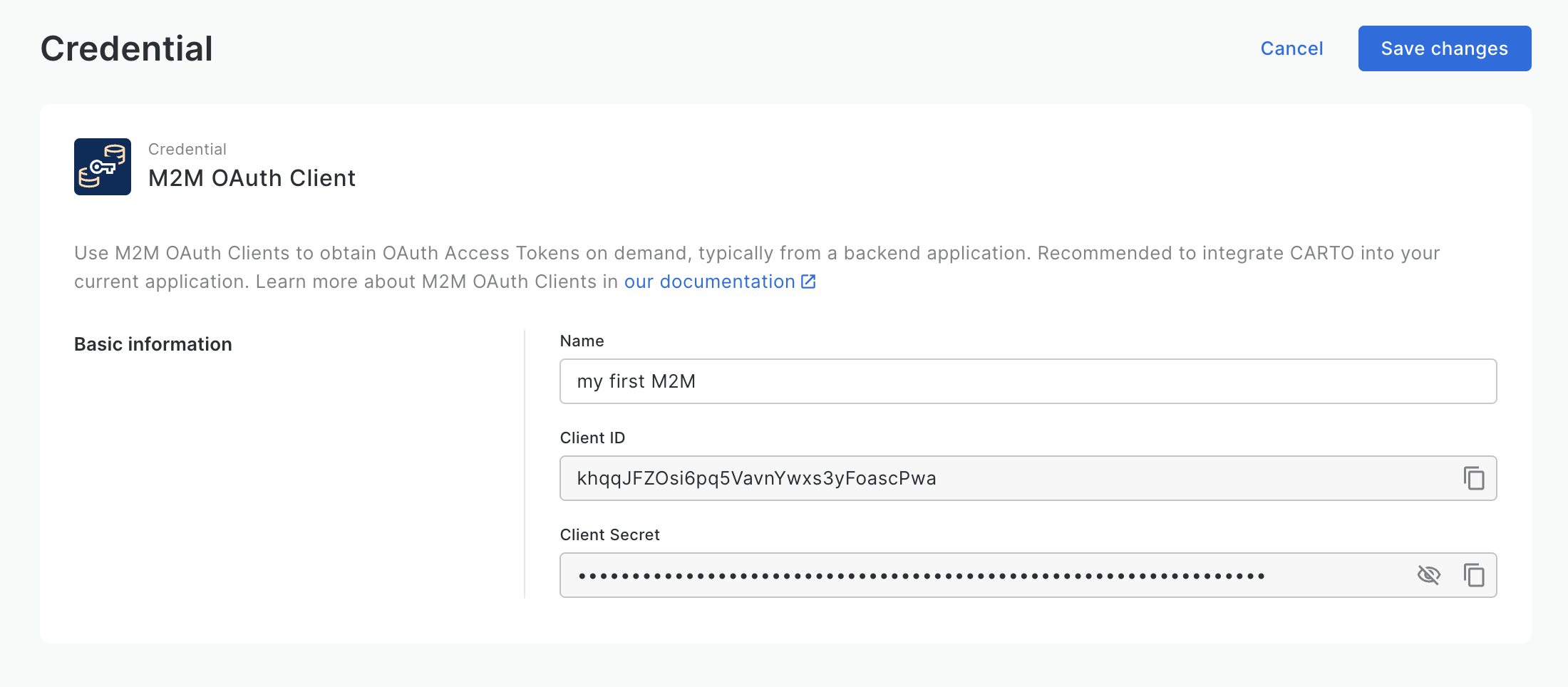
Task: Click the masked dots of the secret
Action: tap(921, 576)
